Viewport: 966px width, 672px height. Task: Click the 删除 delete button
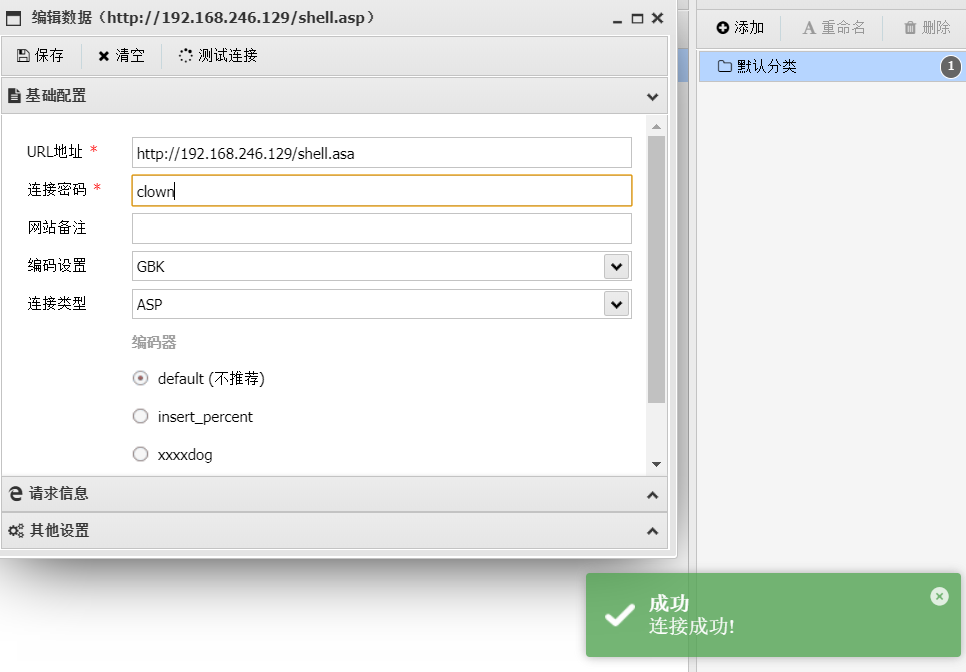click(927, 28)
